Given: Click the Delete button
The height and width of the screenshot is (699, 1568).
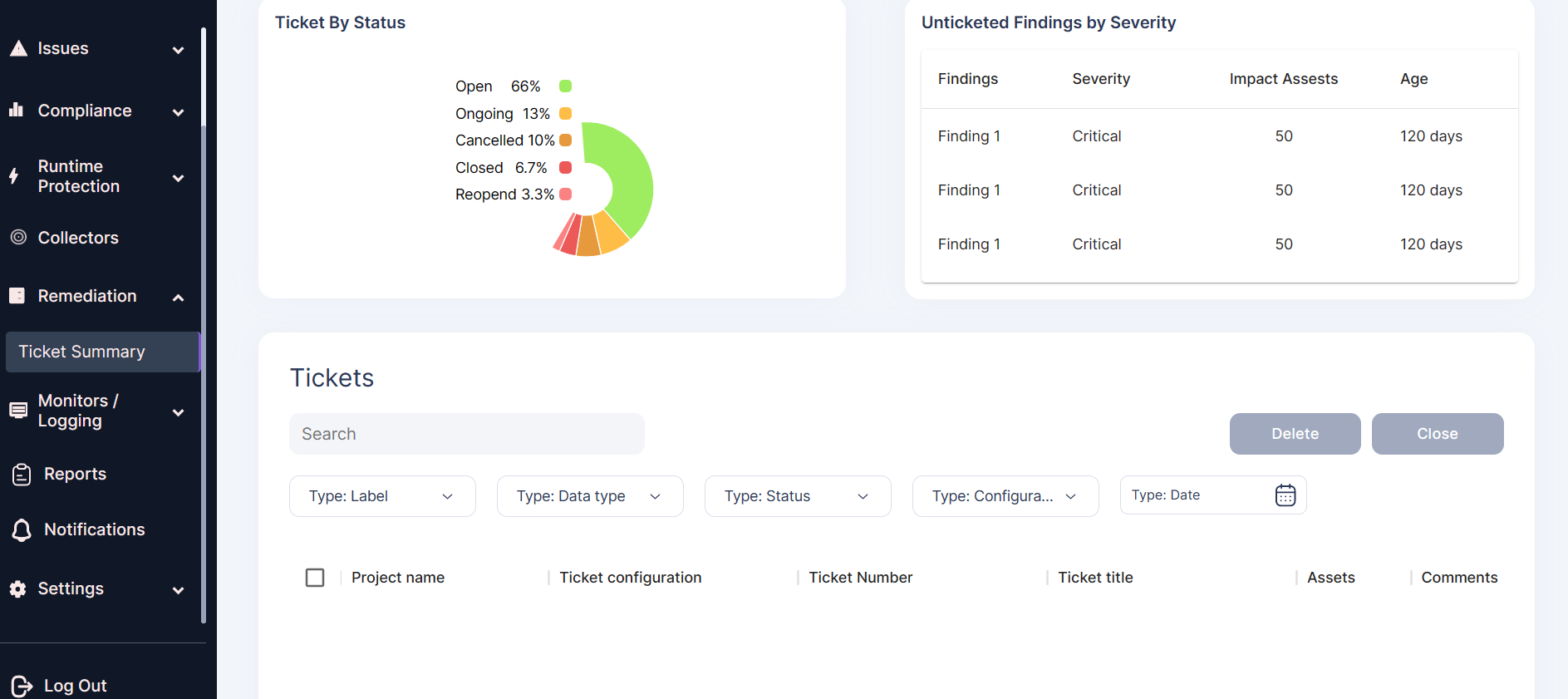Looking at the screenshot, I should (x=1295, y=434).
